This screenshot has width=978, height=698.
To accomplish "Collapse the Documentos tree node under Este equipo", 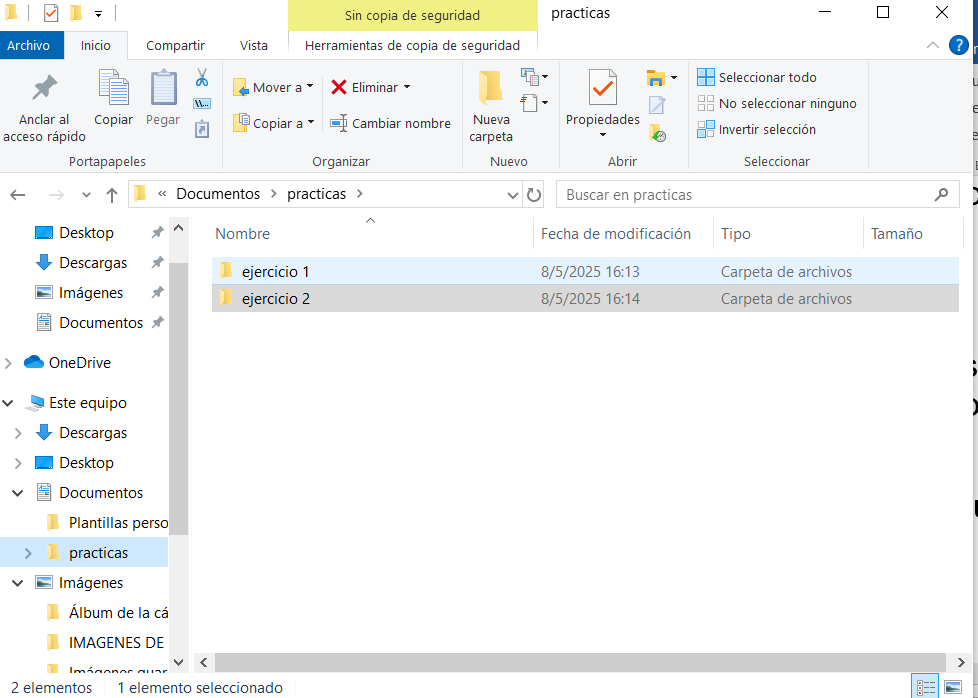I will coord(18,493).
